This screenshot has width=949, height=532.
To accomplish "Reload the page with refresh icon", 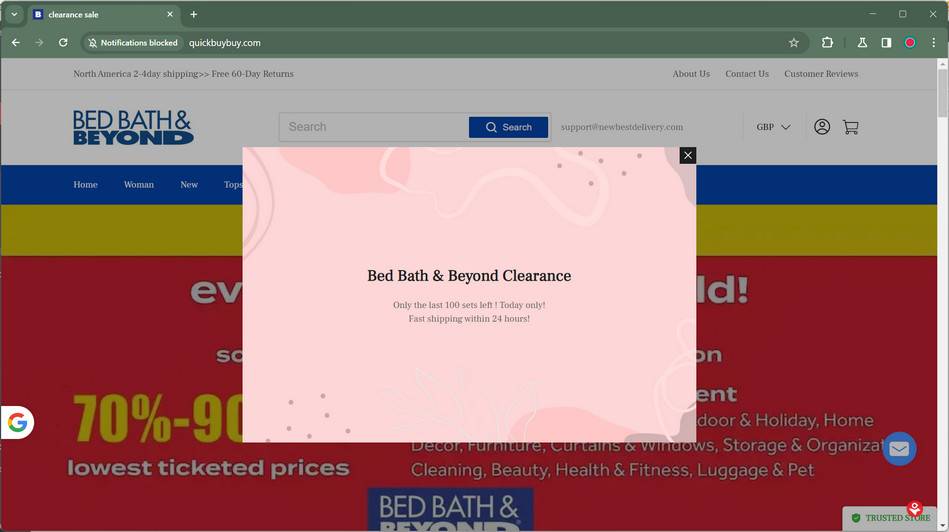I will [63, 42].
